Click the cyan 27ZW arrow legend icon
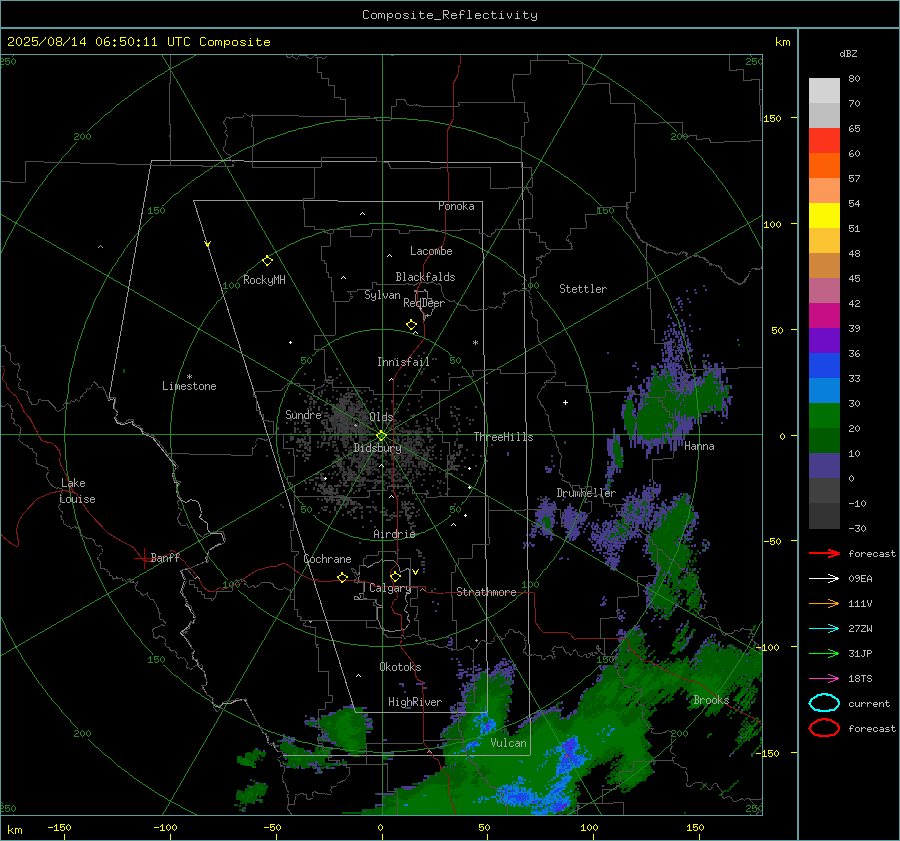 [824, 629]
